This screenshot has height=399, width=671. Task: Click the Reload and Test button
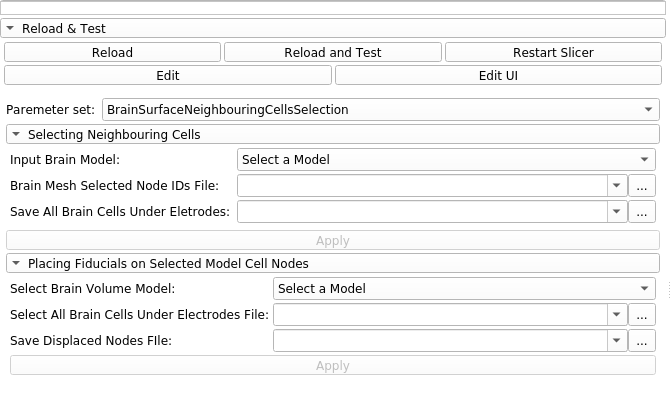pos(333,52)
